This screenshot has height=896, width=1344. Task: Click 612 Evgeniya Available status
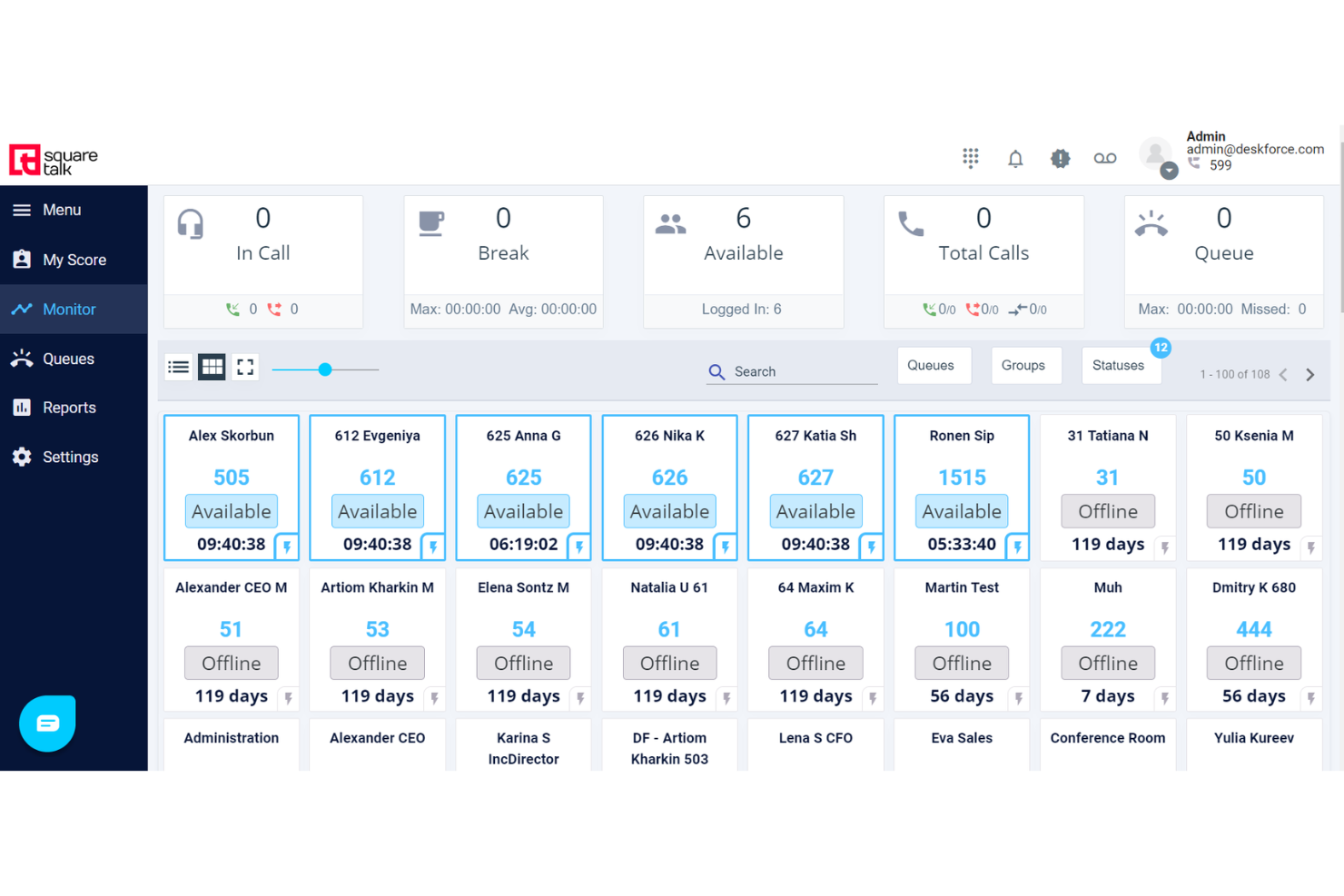[x=378, y=511]
